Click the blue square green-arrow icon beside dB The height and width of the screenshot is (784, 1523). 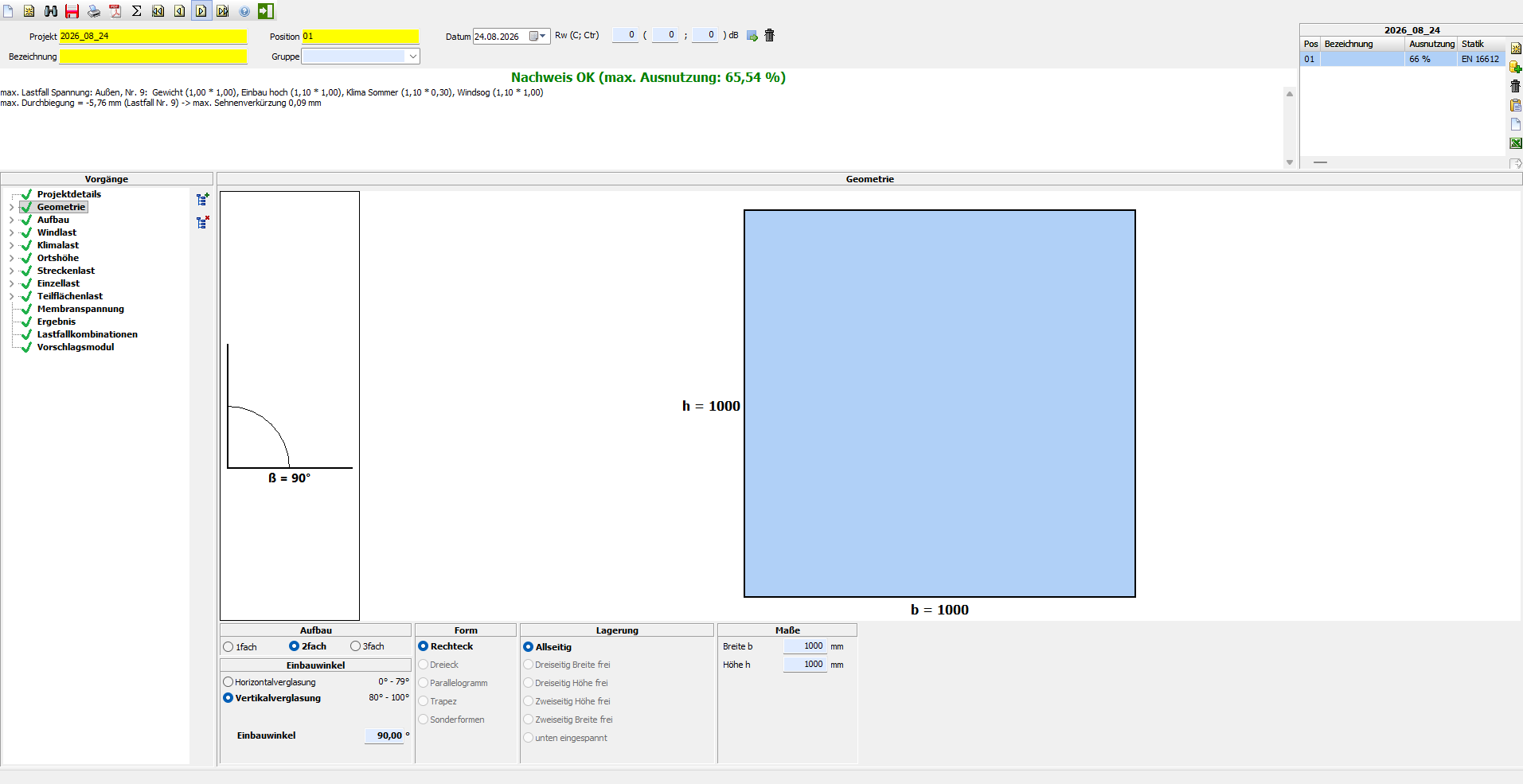point(752,36)
